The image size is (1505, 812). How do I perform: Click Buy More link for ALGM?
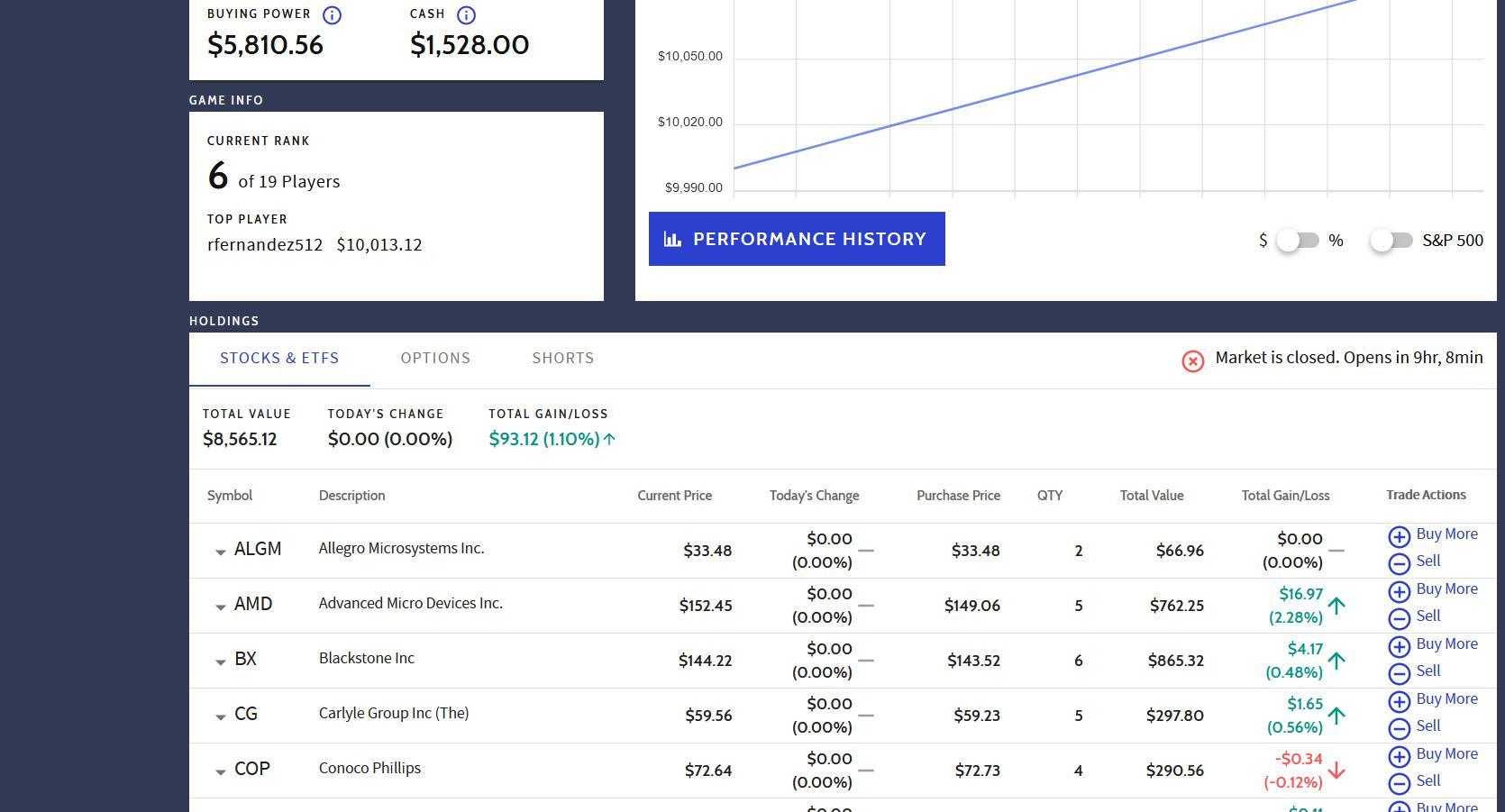coord(1446,534)
